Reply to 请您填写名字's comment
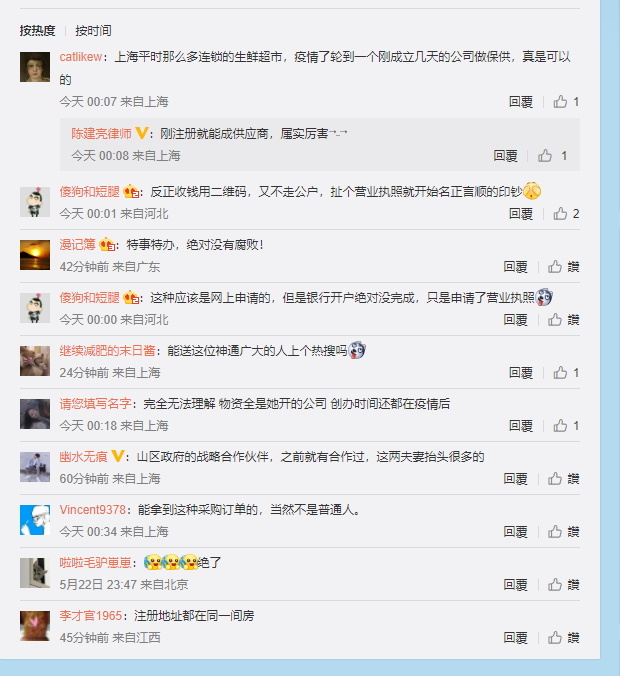The image size is (620, 676). 521,426
